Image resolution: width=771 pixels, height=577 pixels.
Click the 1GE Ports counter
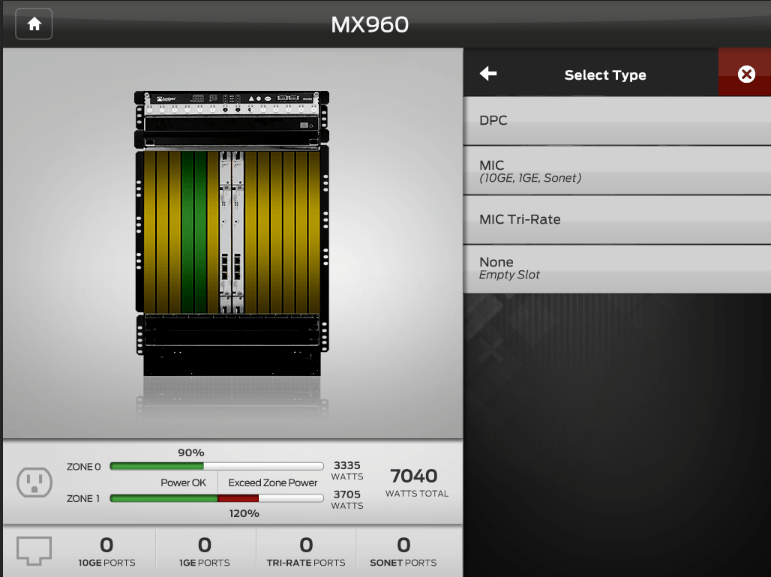tap(204, 551)
